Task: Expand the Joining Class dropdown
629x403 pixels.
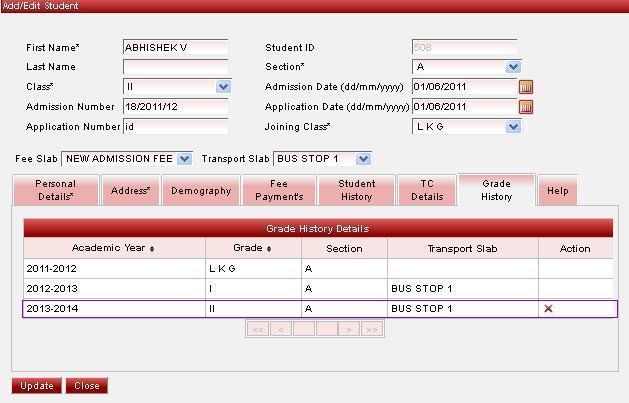Action: coord(513,127)
